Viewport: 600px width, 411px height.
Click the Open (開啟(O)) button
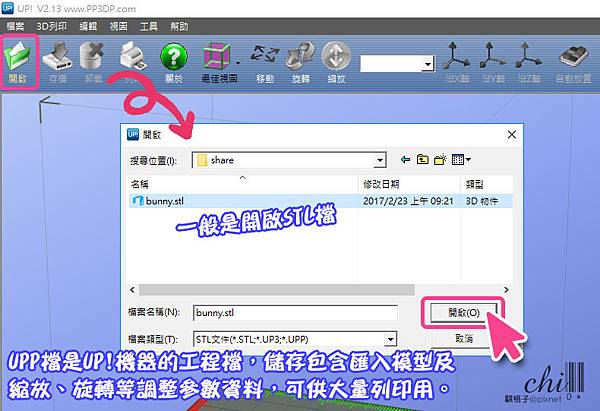464,313
